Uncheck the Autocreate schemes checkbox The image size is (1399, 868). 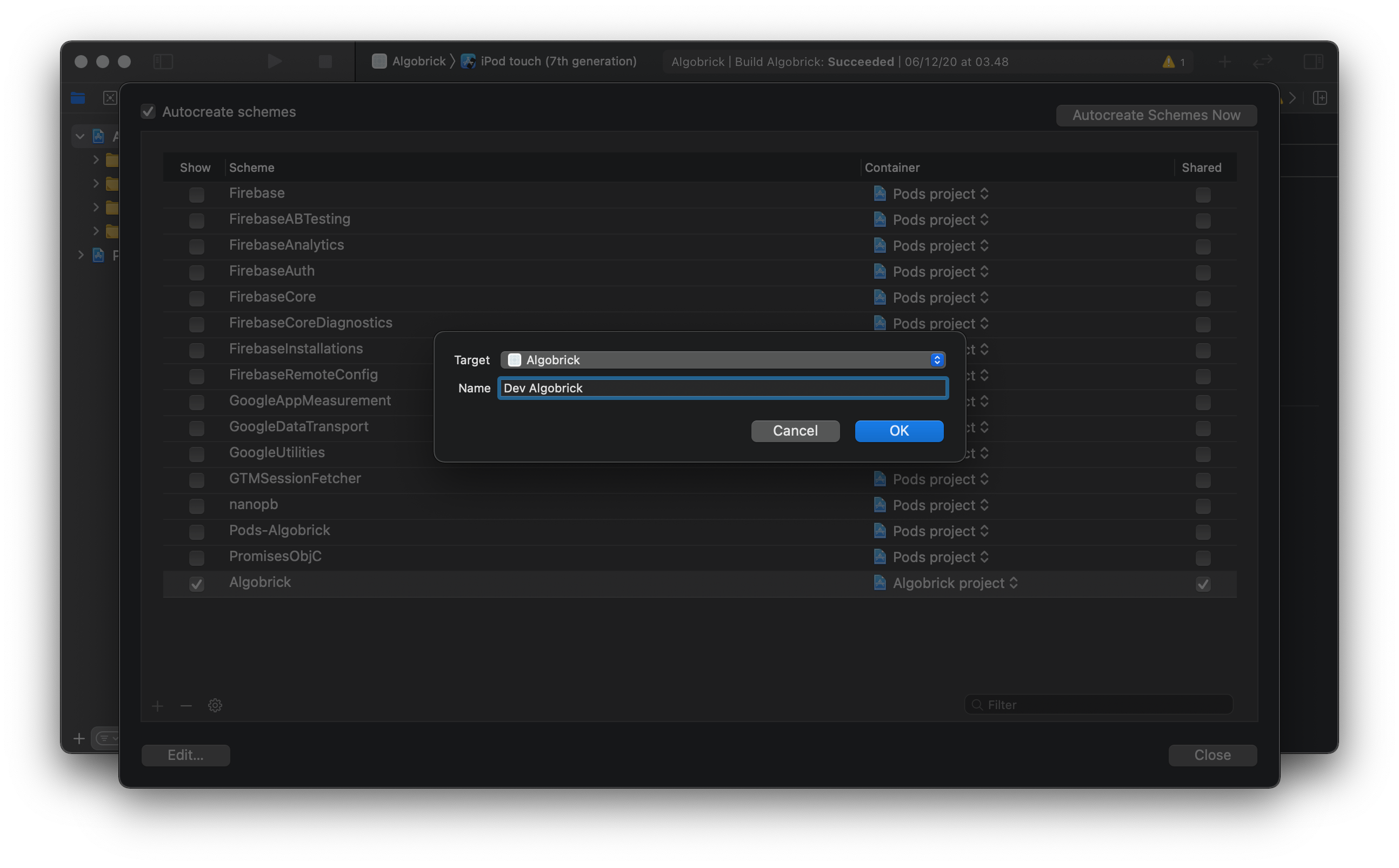pos(148,111)
